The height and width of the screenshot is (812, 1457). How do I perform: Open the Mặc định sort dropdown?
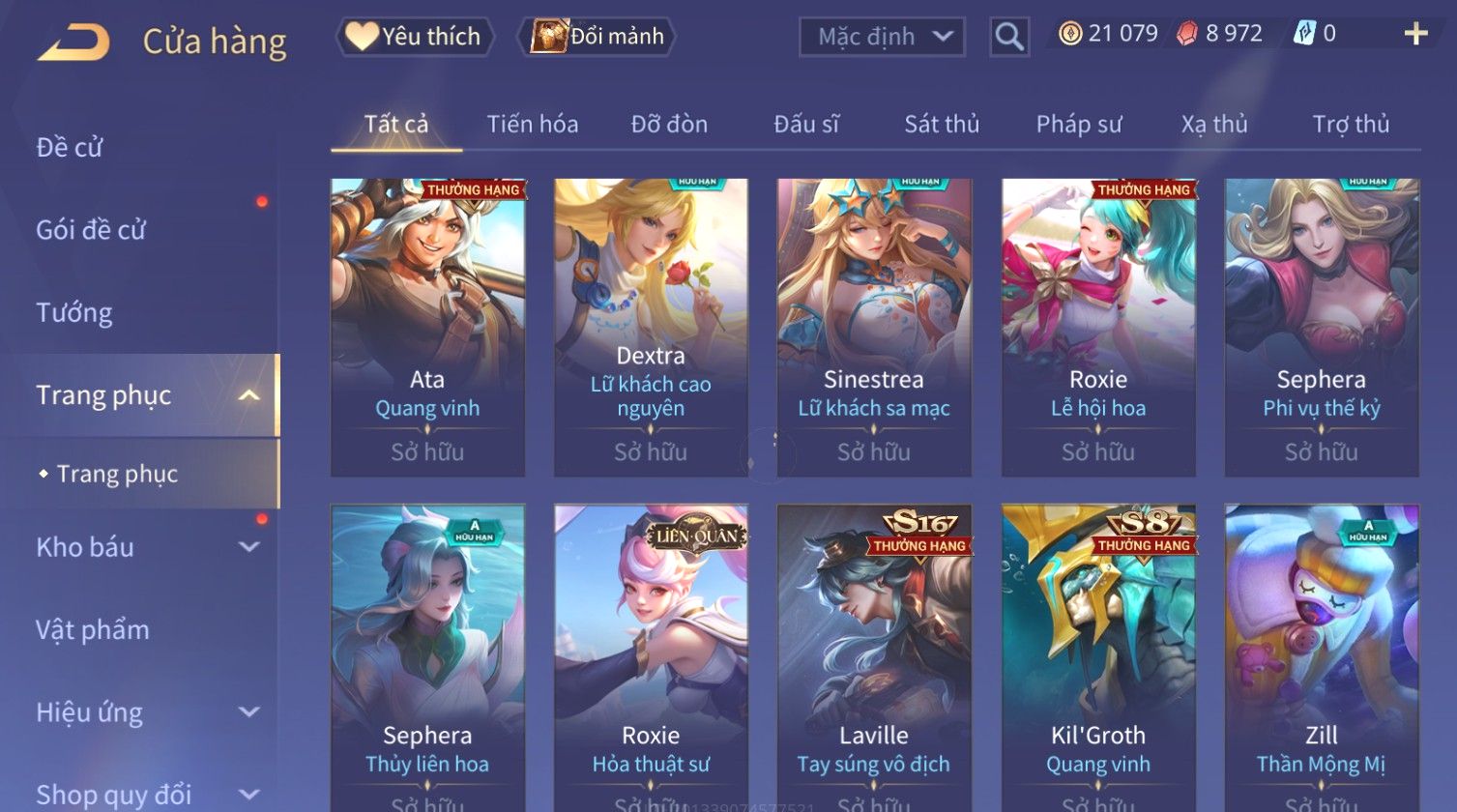pos(882,37)
